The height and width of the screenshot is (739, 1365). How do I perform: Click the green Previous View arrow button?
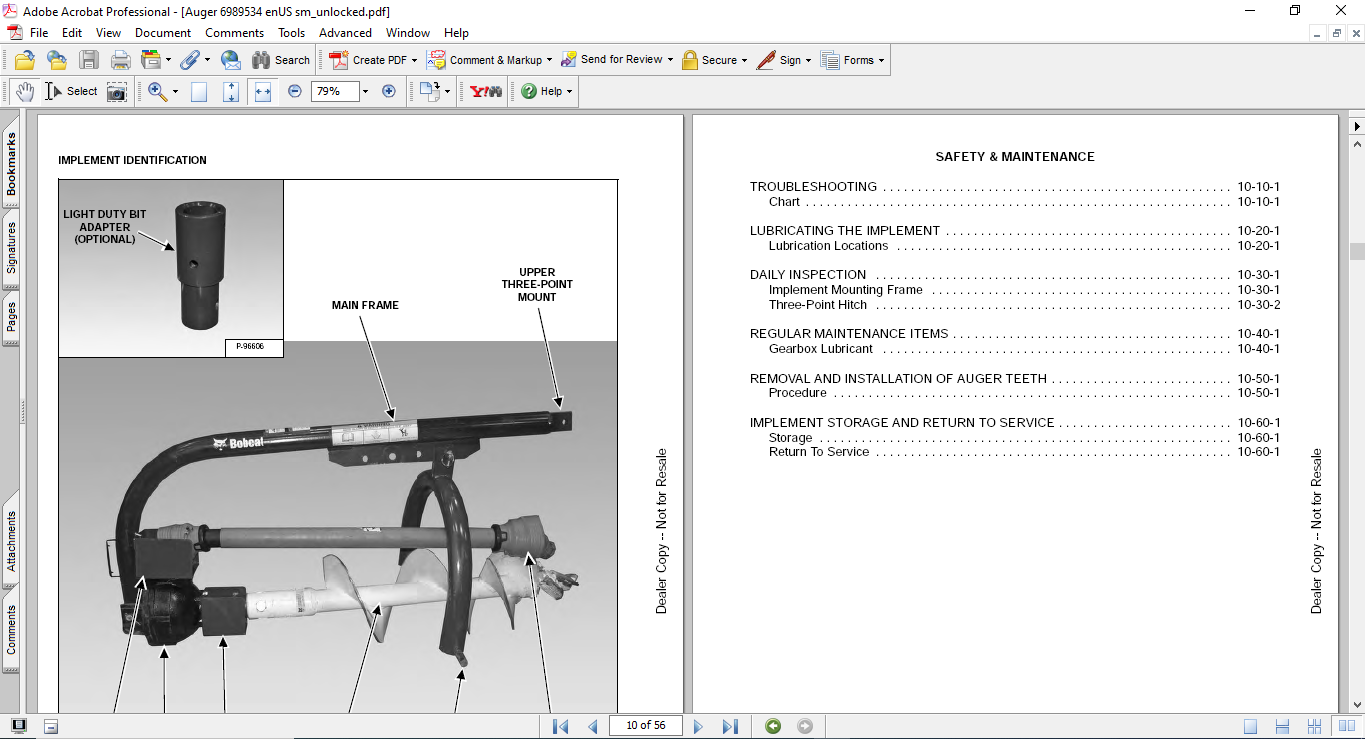[x=773, y=726]
